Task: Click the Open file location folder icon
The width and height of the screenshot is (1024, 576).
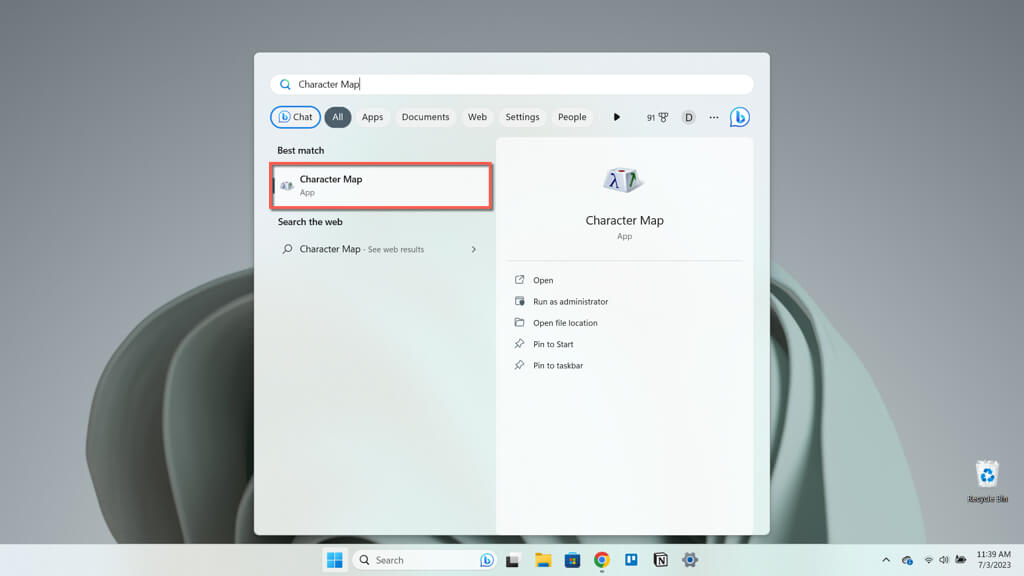Action: pos(519,323)
